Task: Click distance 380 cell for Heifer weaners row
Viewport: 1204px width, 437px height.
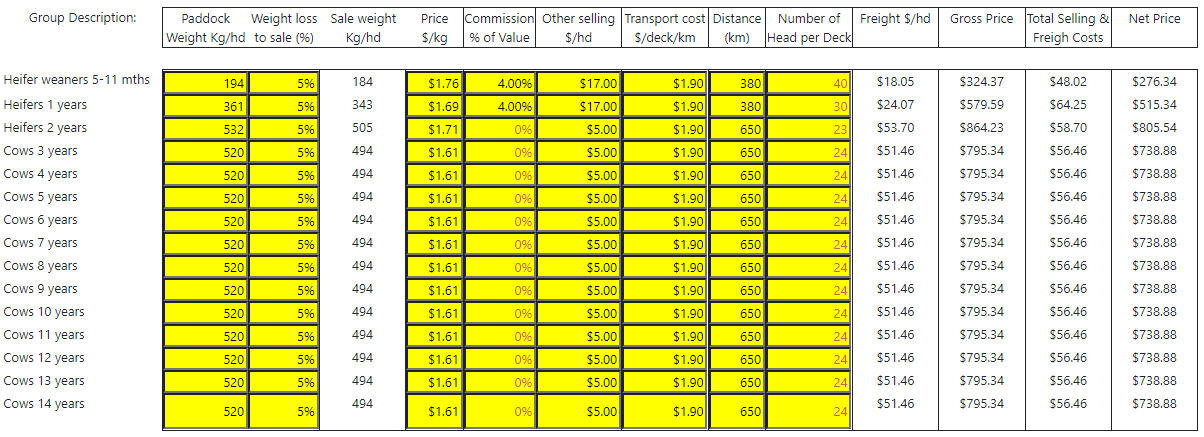Action: click(737, 83)
